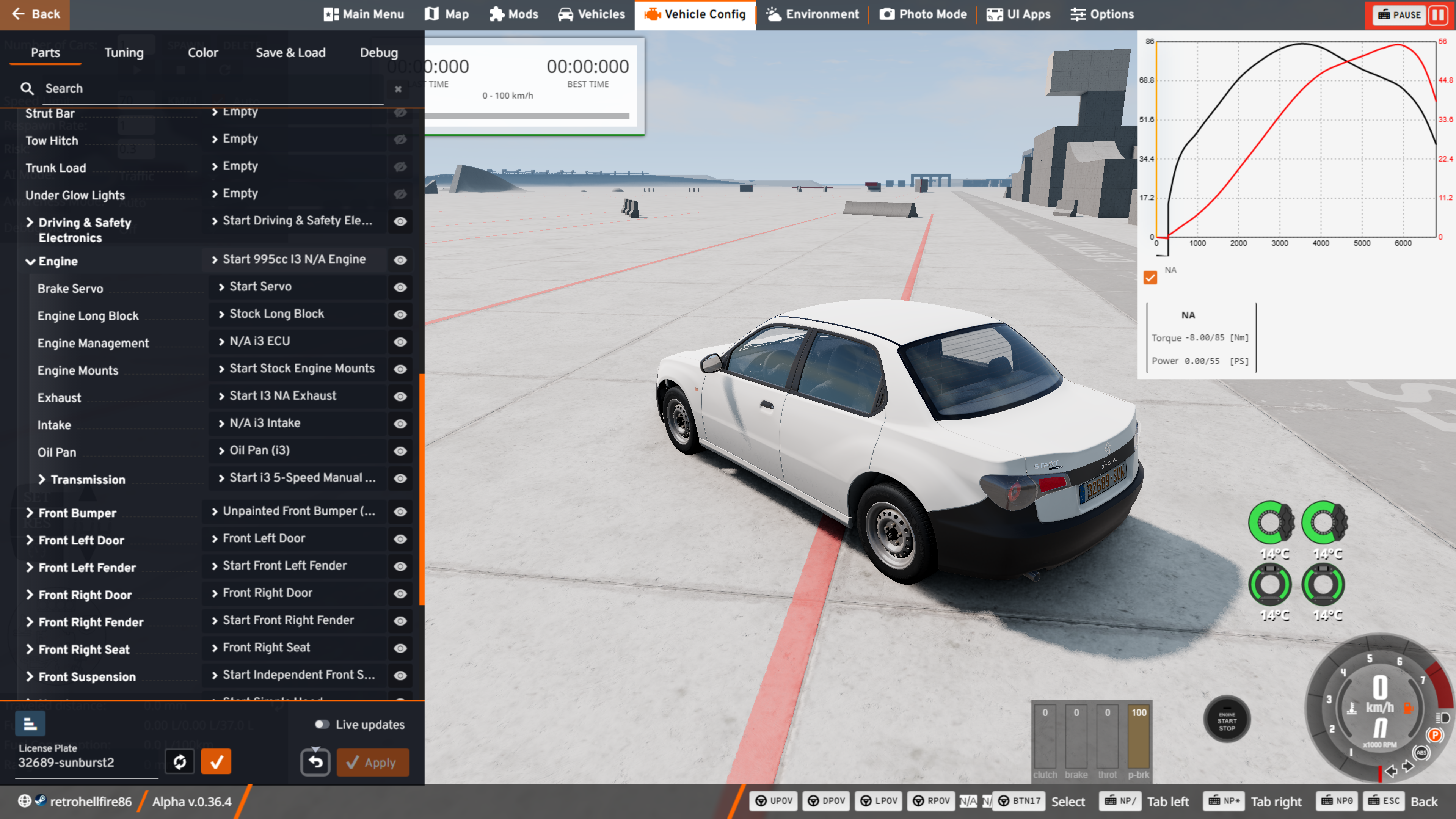Click the Search parts field

pos(209,89)
